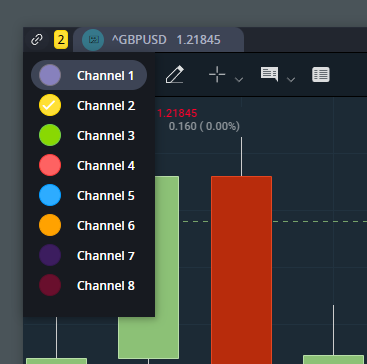Open the comment annotation tool
Screen dimensions: 367x364
click(269, 74)
